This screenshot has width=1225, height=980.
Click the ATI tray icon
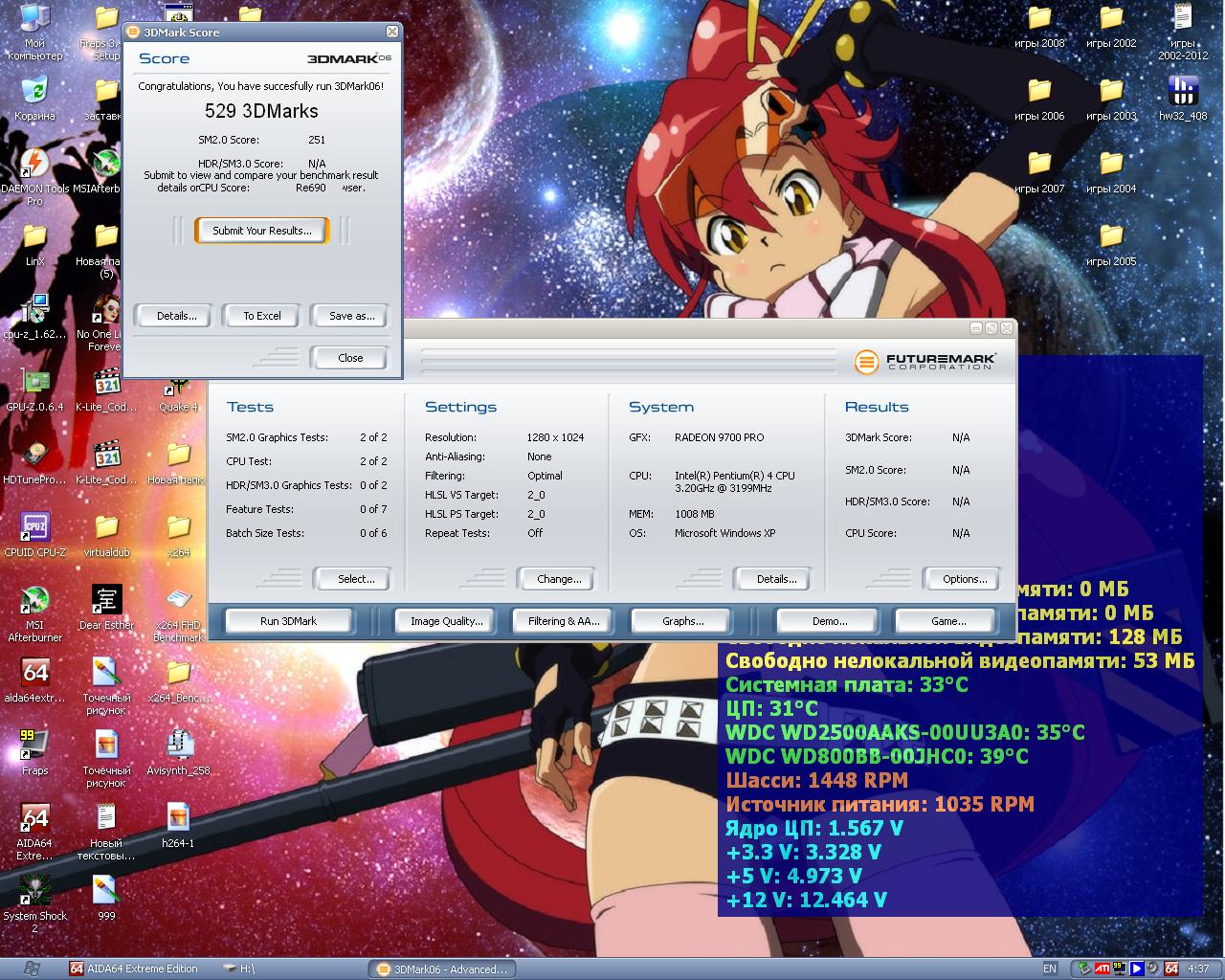[1102, 969]
